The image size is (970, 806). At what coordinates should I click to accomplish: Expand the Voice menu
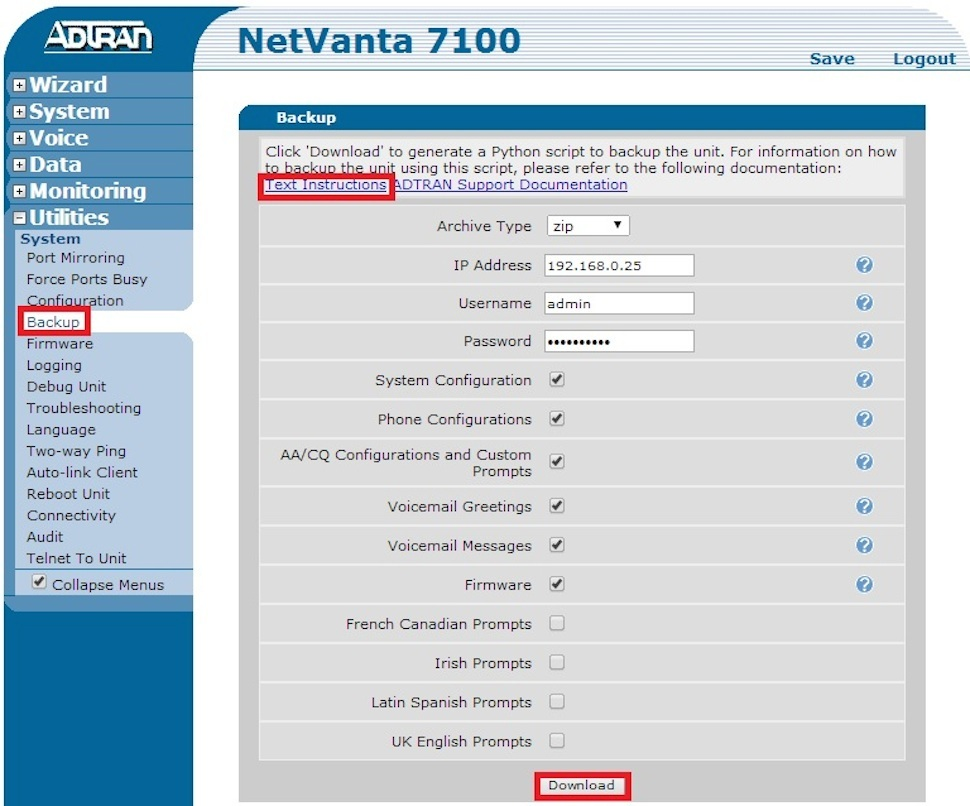(x=19, y=139)
